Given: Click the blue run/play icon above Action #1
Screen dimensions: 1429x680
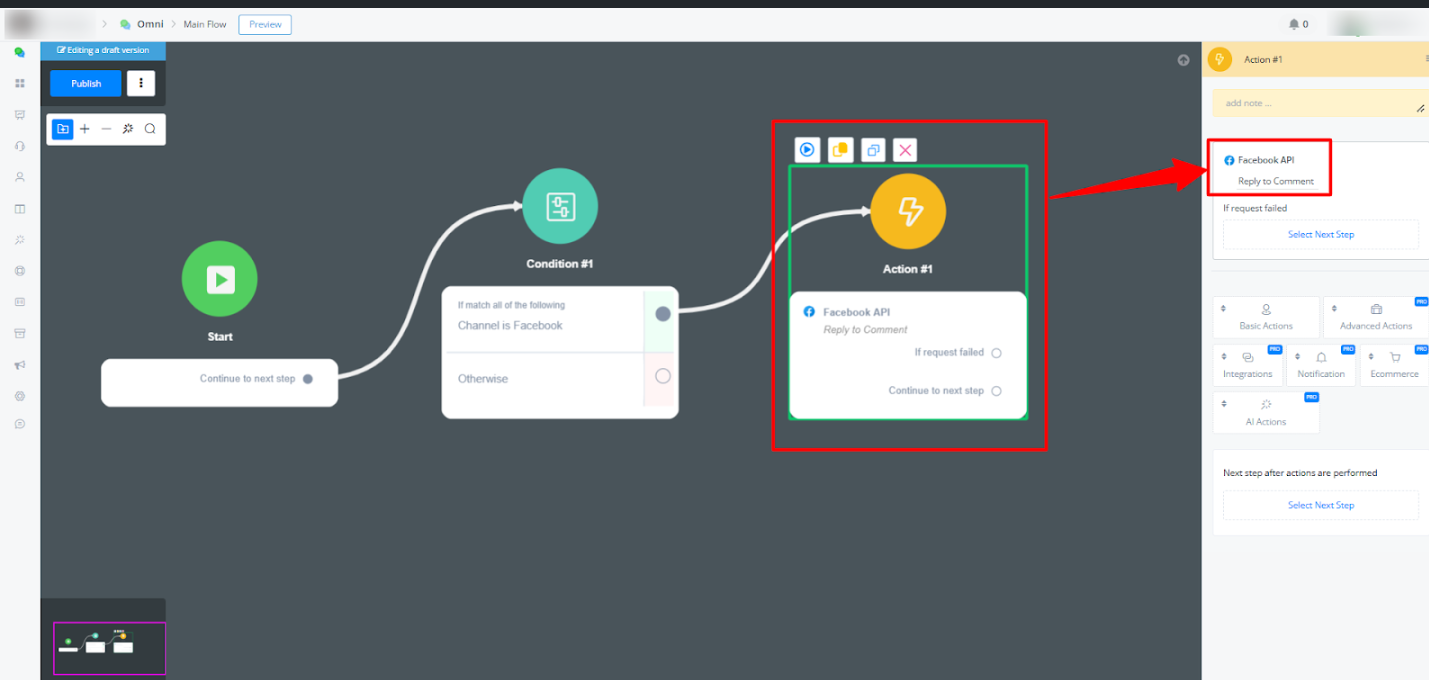Looking at the screenshot, I should click(807, 150).
